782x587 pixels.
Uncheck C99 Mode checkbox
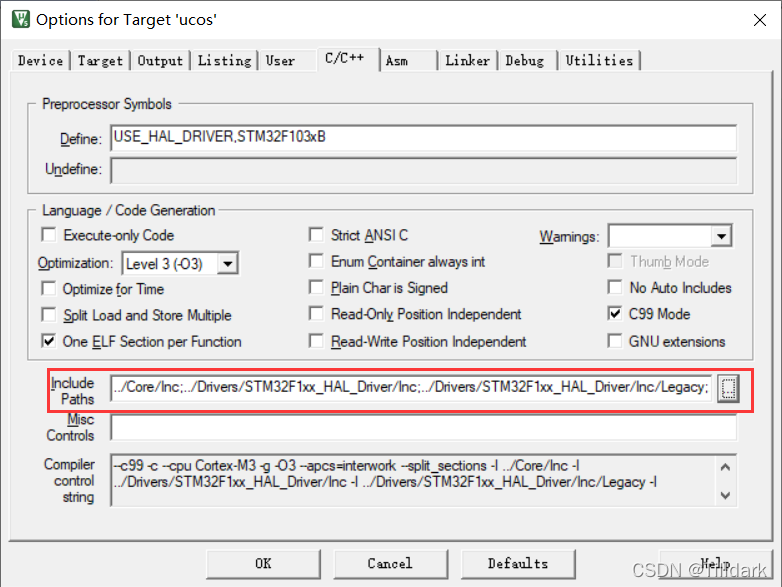(615, 314)
